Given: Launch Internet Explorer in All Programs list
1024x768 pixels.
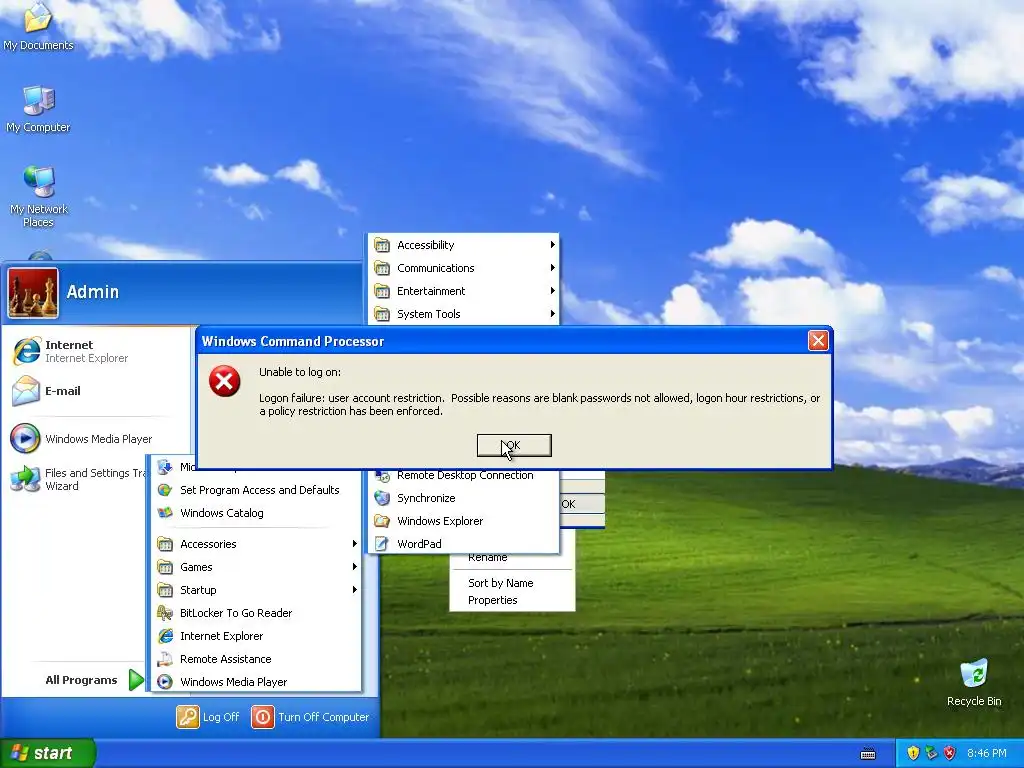Looking at the screenshot, I should 257,636.
